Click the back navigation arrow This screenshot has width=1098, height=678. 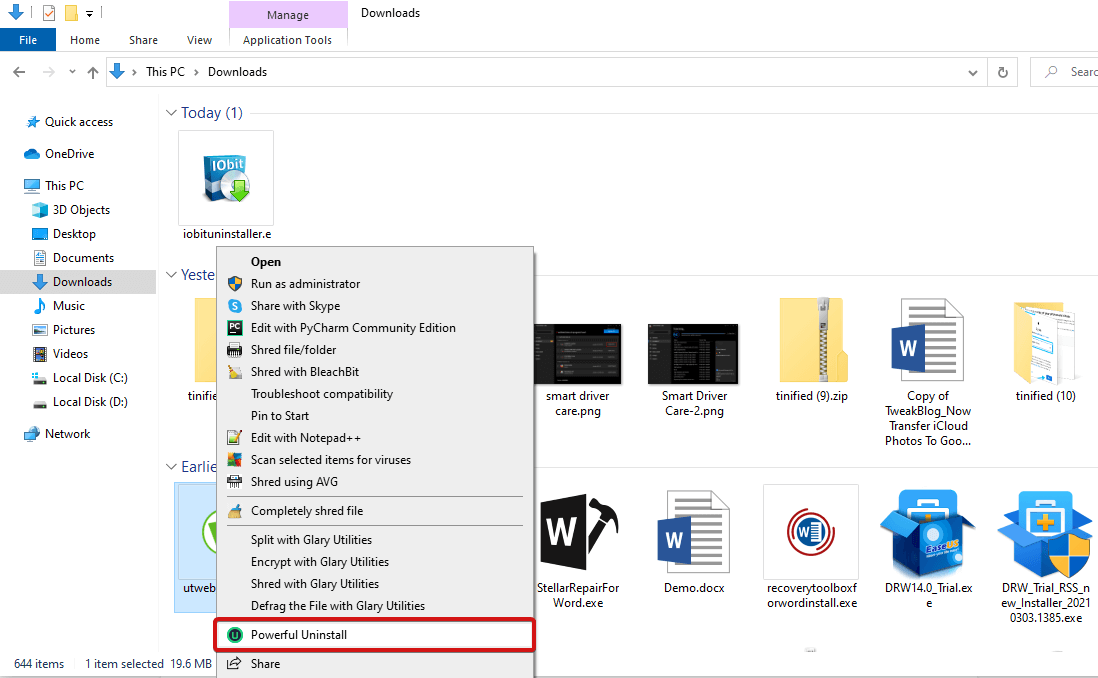click(x=18, y=71)
